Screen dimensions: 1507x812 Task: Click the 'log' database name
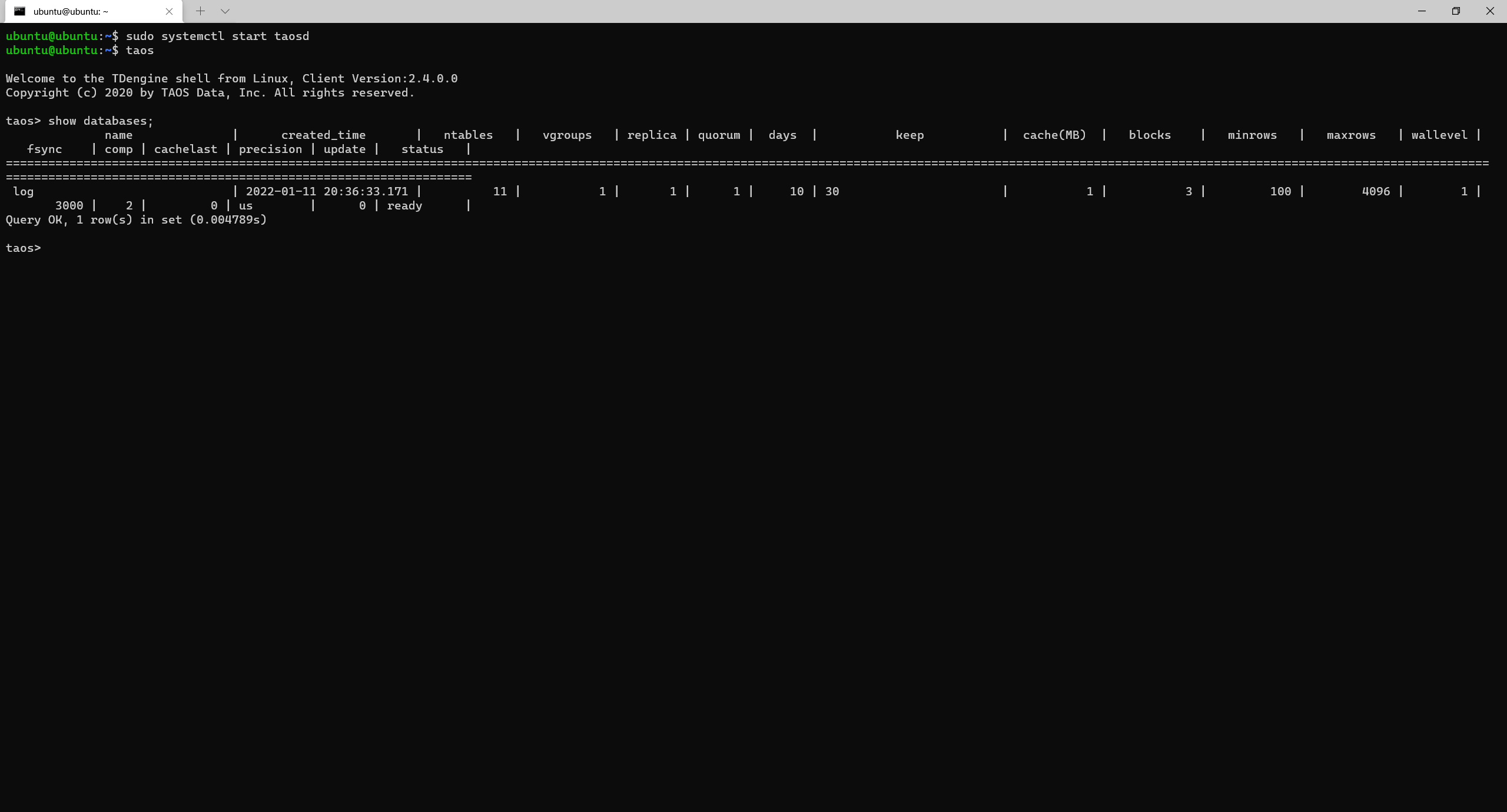pos(23,192)
